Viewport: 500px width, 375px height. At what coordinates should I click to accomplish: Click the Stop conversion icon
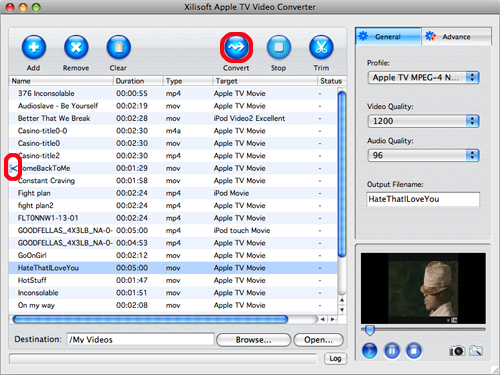click(x=279, y=47)
